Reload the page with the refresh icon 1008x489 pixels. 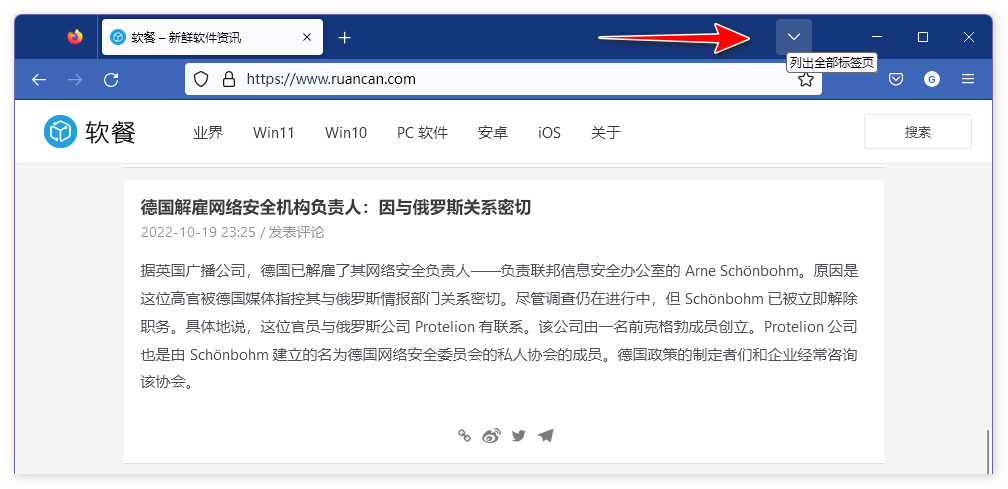[x=111, y=79]
